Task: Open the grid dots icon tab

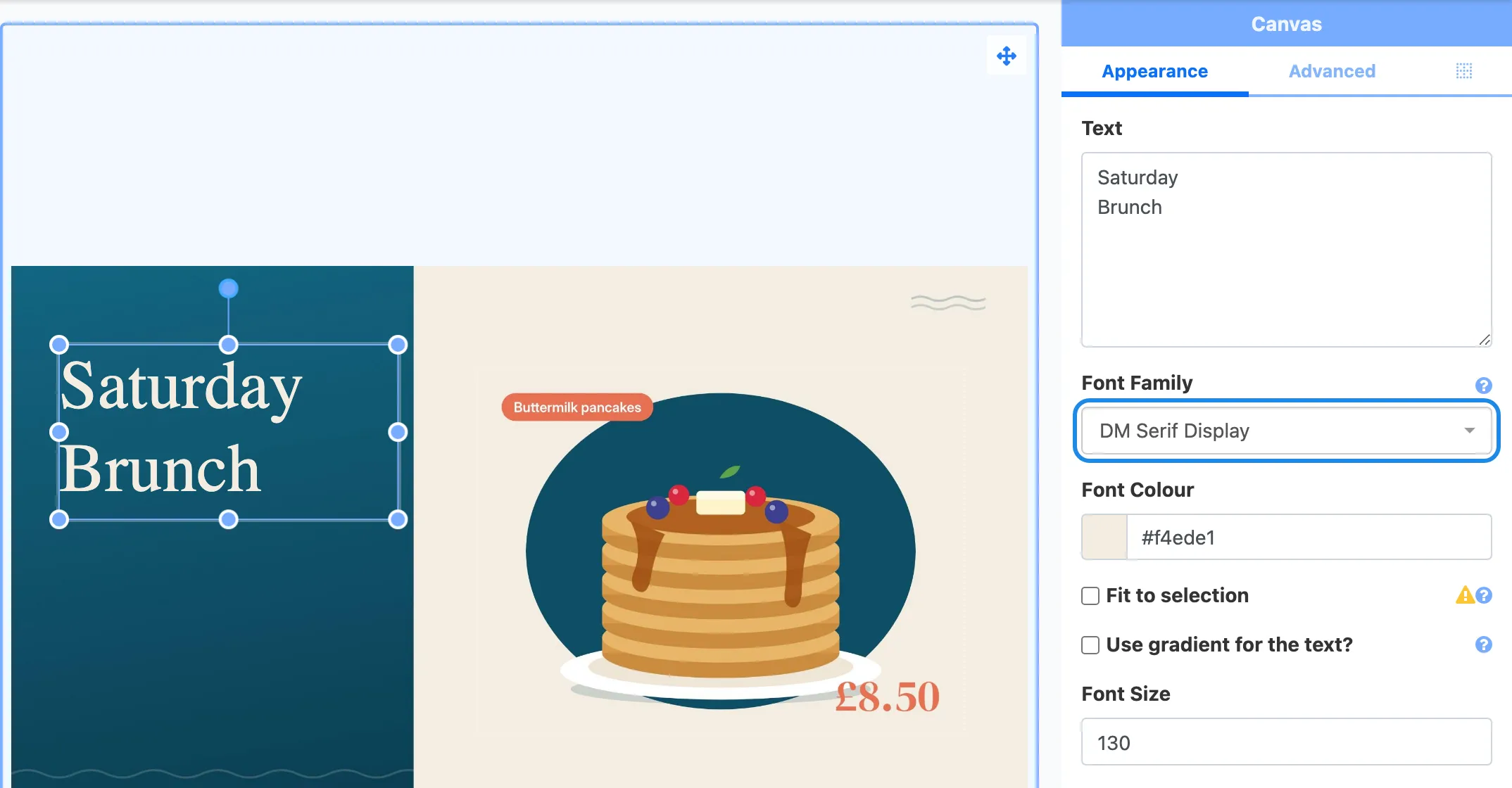Action: click(1464, 71)
